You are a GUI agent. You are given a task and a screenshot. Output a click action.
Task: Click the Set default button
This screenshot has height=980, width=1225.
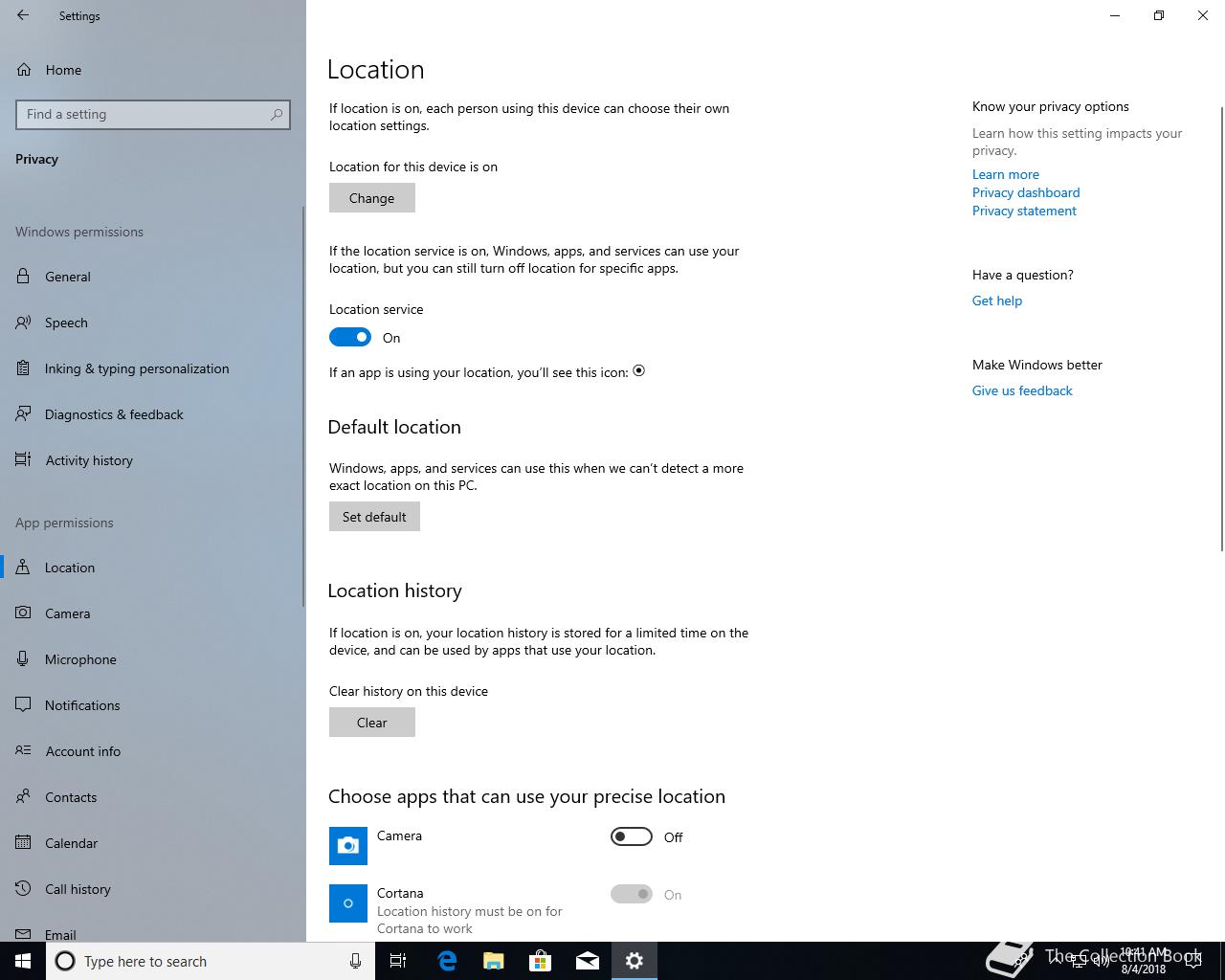[x=374, y=517]
